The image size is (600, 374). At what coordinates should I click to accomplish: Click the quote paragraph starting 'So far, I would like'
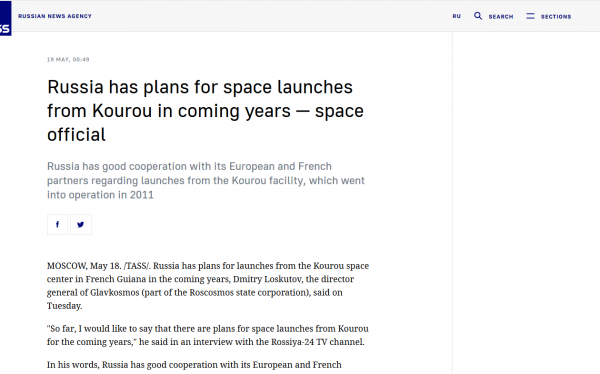click(x=208, y=335)
